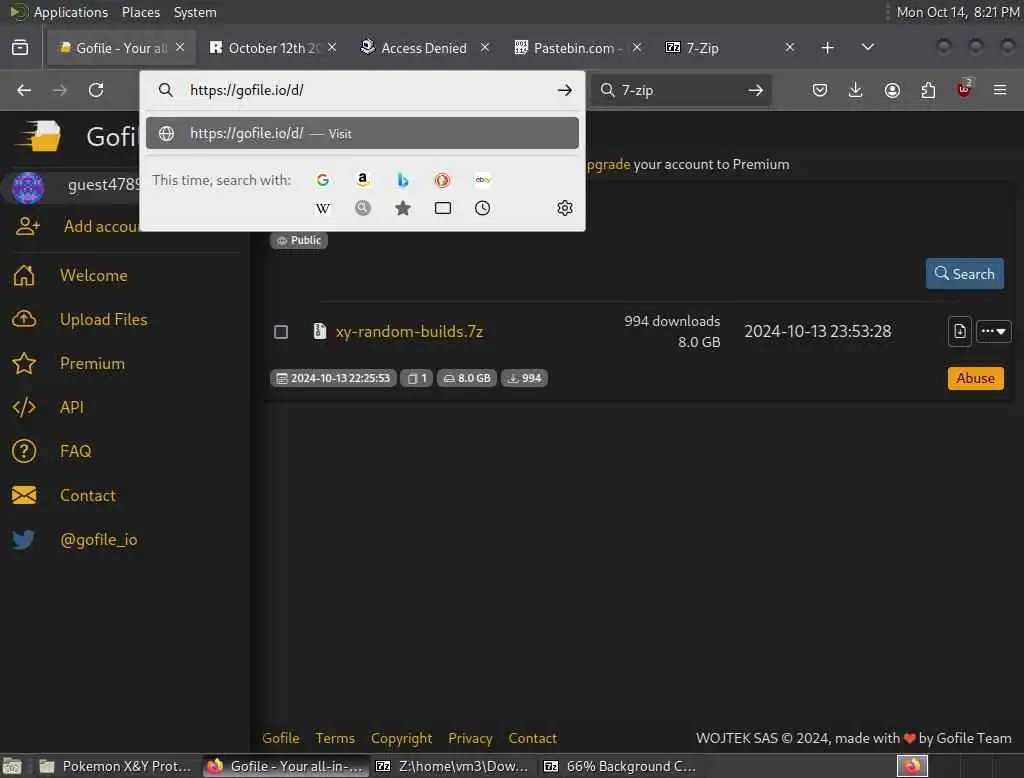The height and width of the screenshot is (778, 1024).
Task: Switch to Pastebin.com tab
Action: pos(567,48)
